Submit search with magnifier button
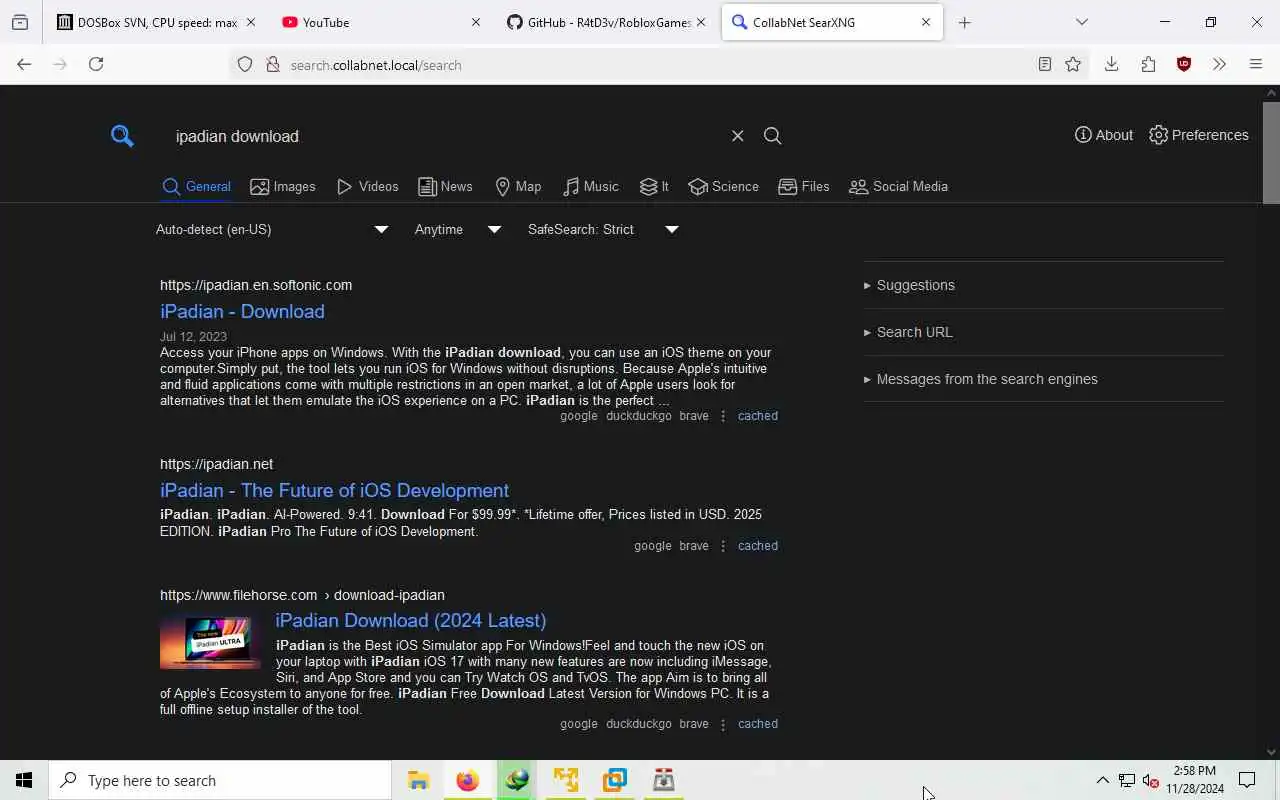The height and width of the screenshot is (800, 1280). [x=772, y=136]
